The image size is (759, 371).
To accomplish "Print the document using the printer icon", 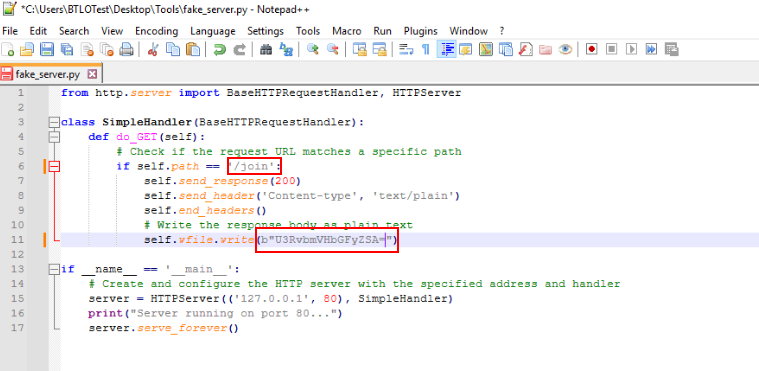I will [x=126, y=49].
